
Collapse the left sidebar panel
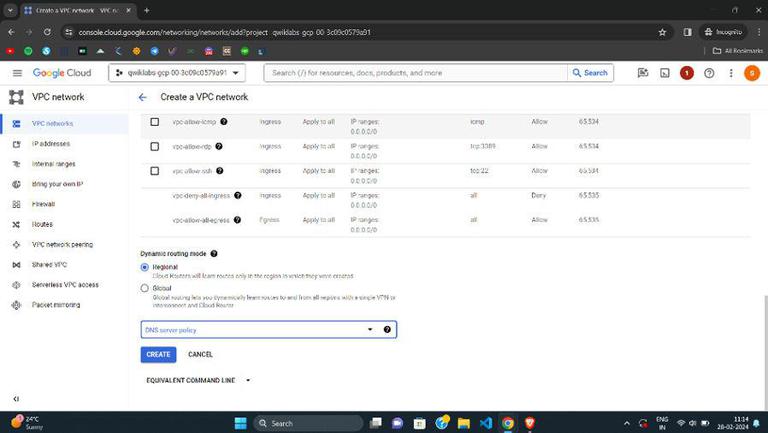point(16,399)
